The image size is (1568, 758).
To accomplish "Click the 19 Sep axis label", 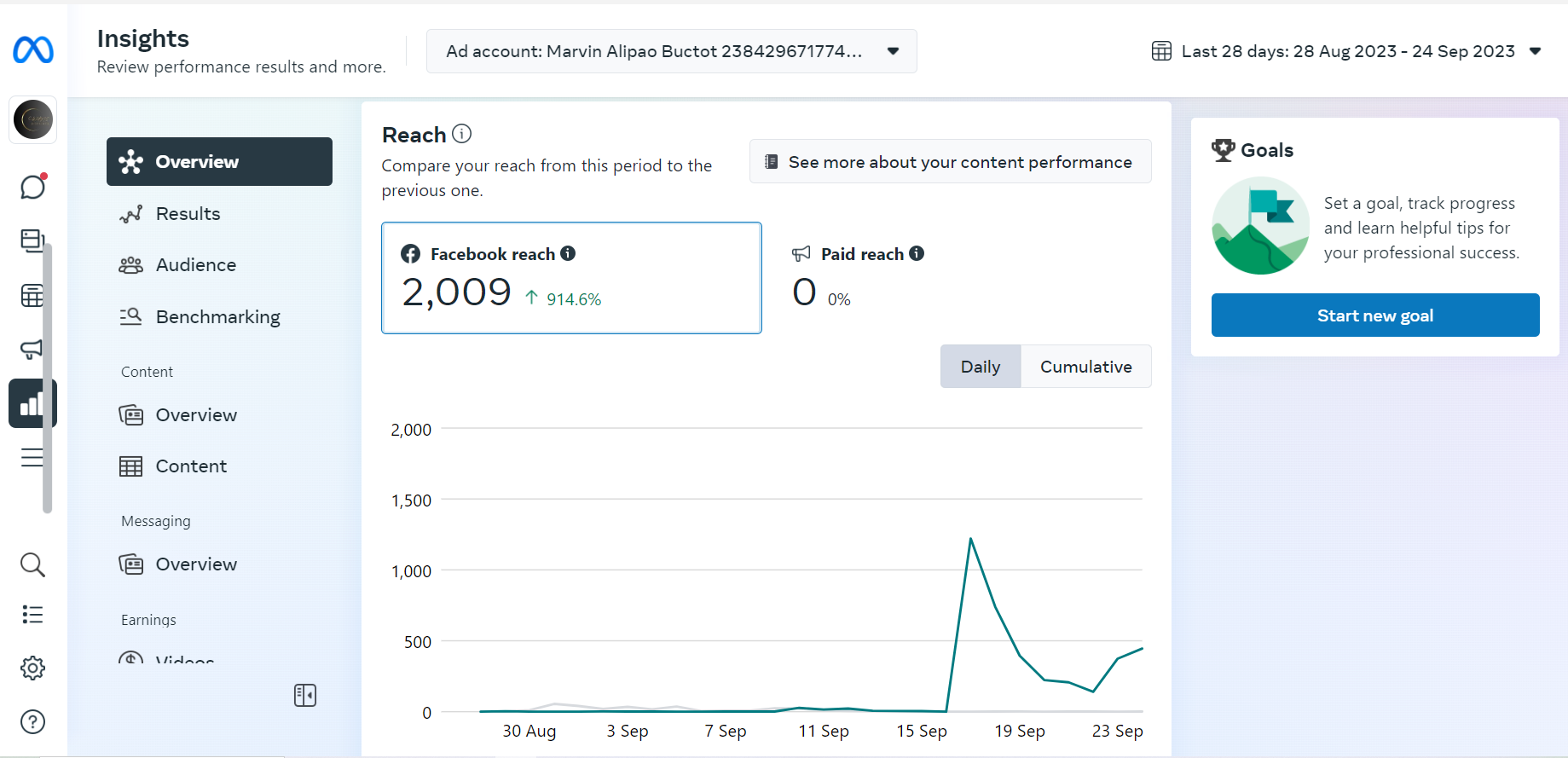I will 1020,731.
